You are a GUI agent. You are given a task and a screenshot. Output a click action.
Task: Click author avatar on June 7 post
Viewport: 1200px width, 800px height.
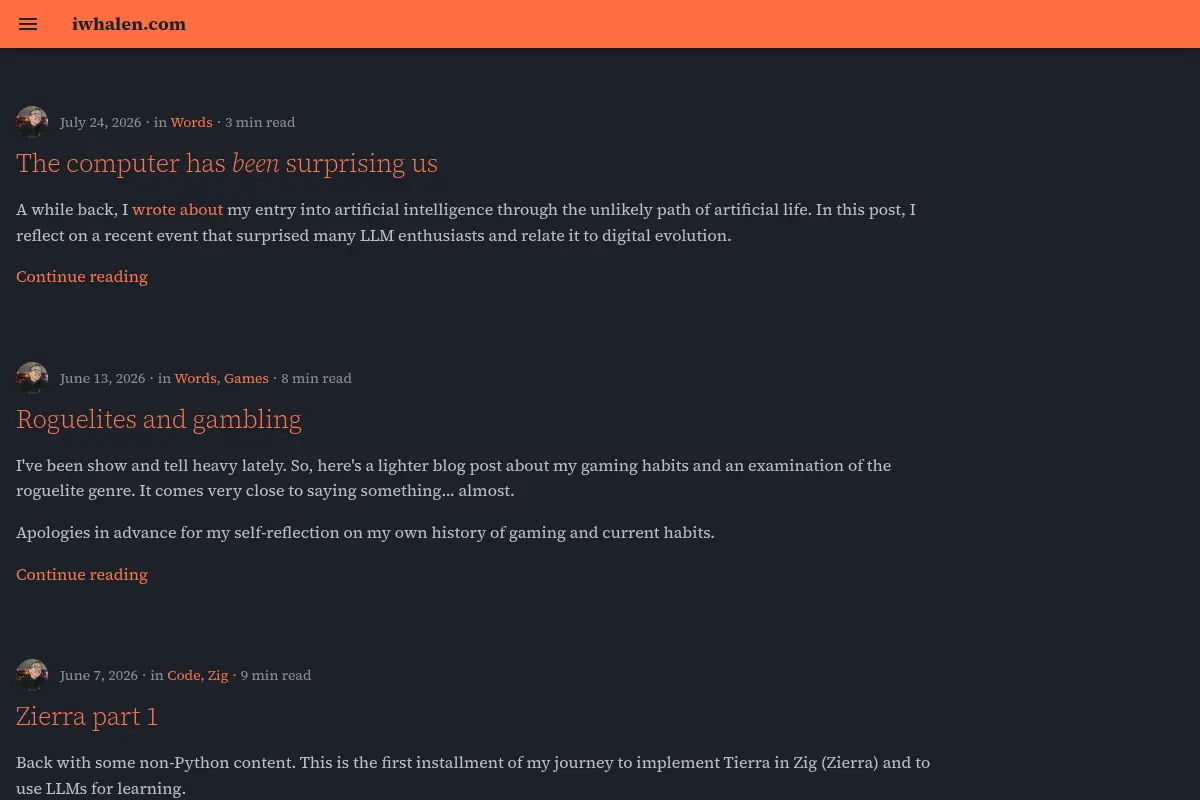[x=32, y=675]
